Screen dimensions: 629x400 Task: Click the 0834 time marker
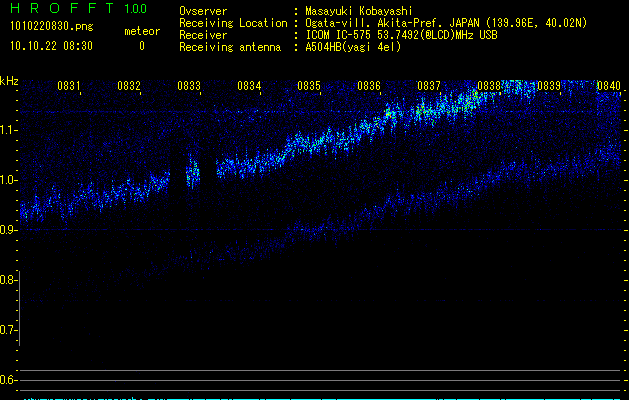point(249,86)
